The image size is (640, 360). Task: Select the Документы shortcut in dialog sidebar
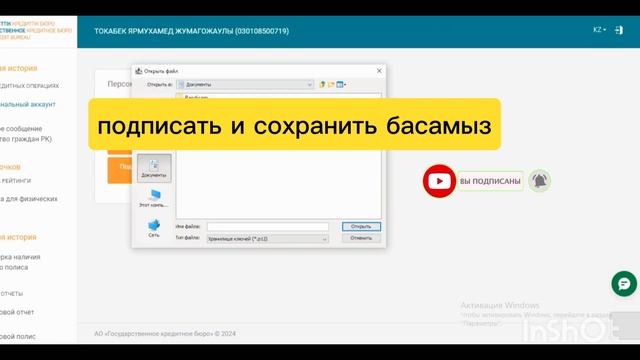(x=154, y=168)
